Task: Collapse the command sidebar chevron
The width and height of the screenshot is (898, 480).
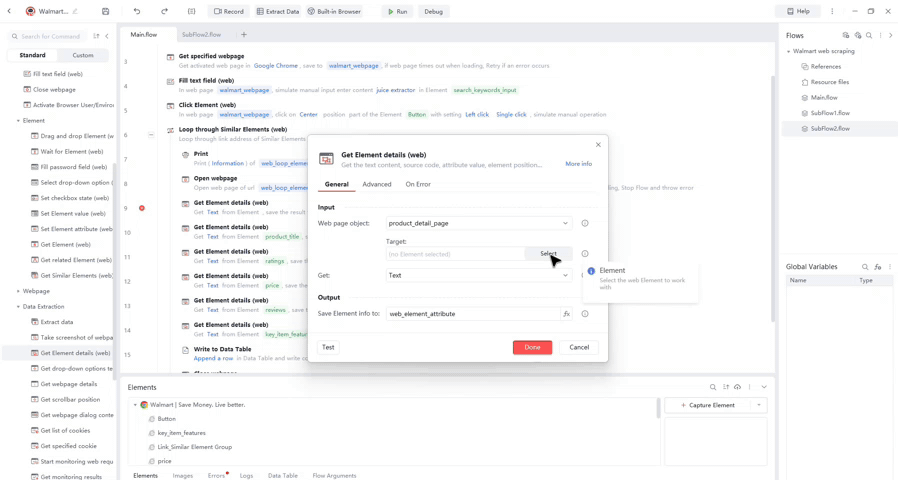Action: pos(107,36)
